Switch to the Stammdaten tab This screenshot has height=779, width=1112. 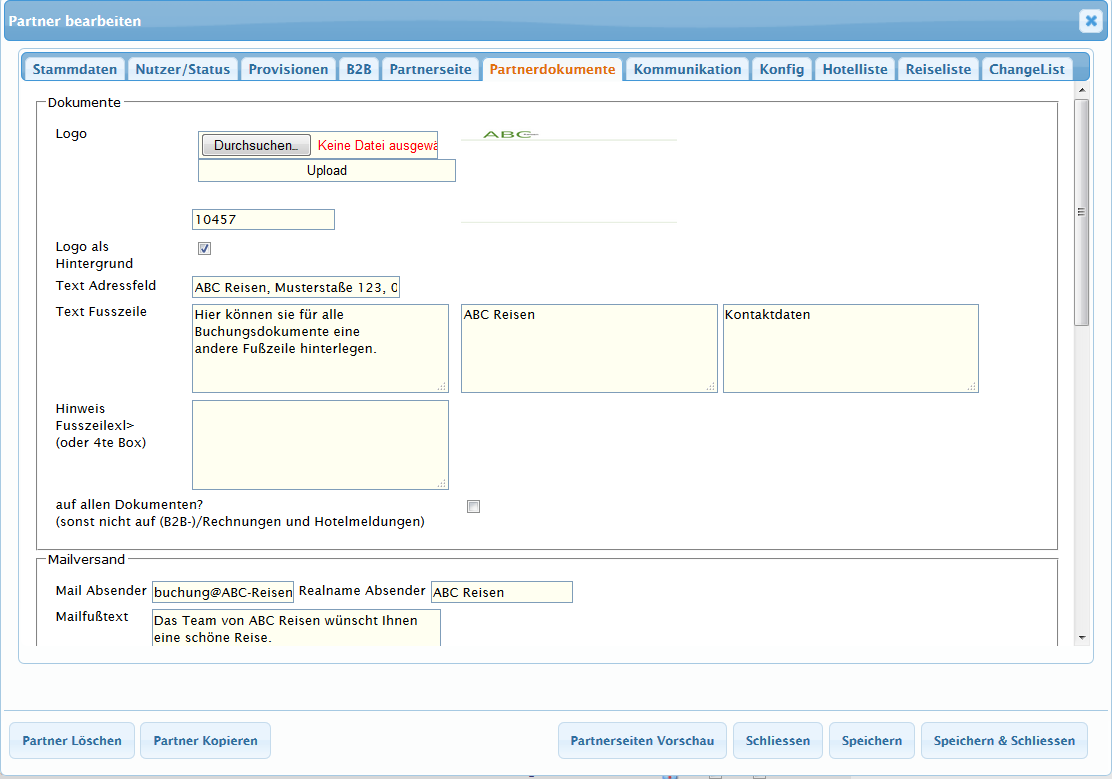[x=75, y=69]
